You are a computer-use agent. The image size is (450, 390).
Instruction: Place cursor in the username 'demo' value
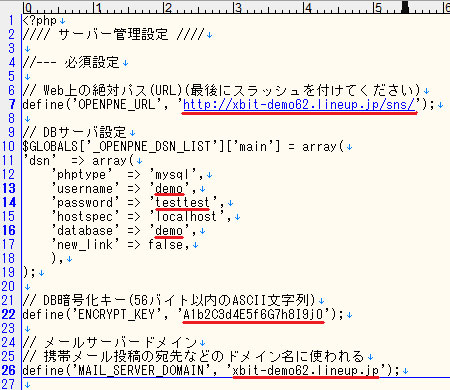coord(169,189)
